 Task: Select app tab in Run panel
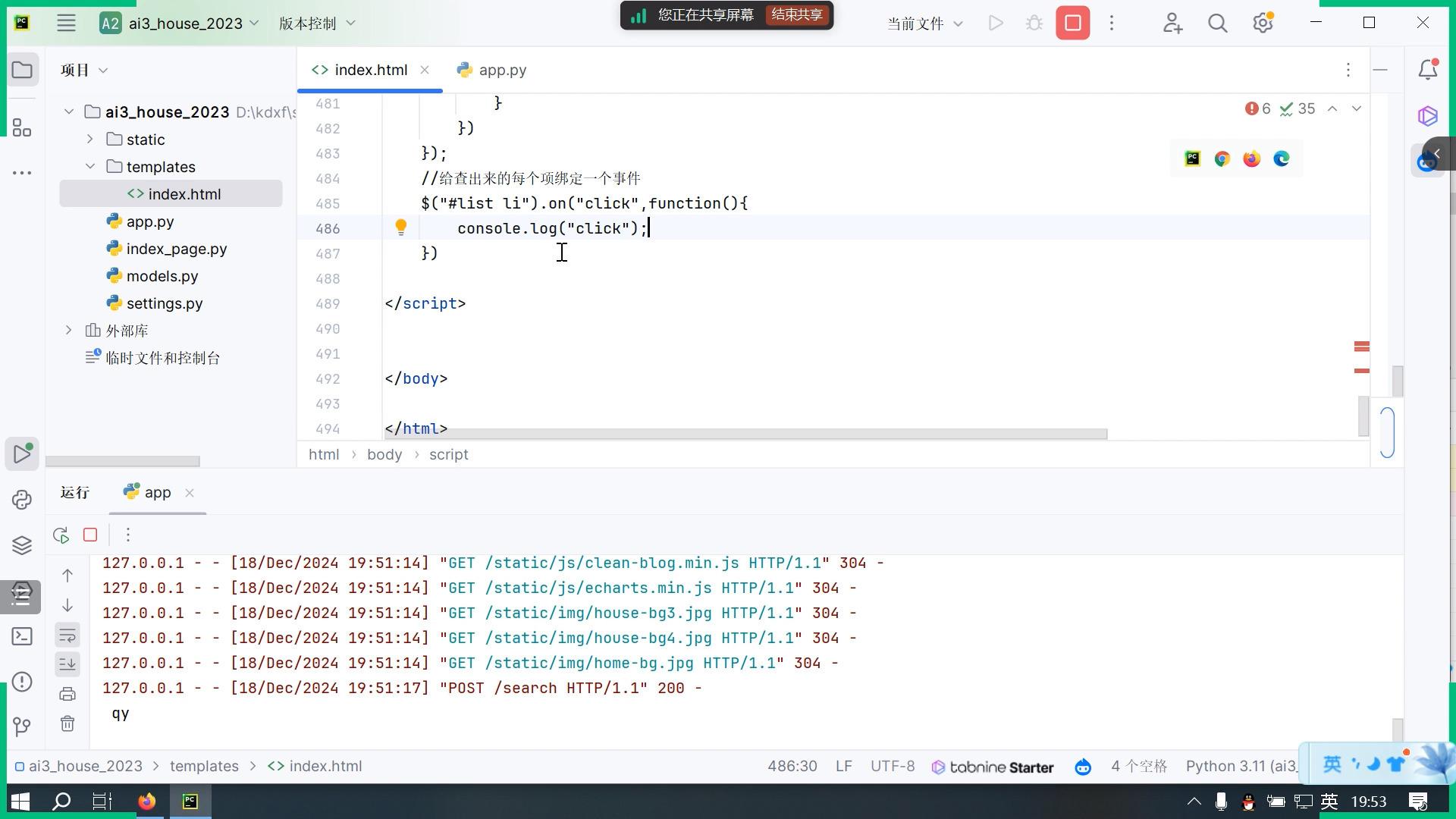[148, 492]
